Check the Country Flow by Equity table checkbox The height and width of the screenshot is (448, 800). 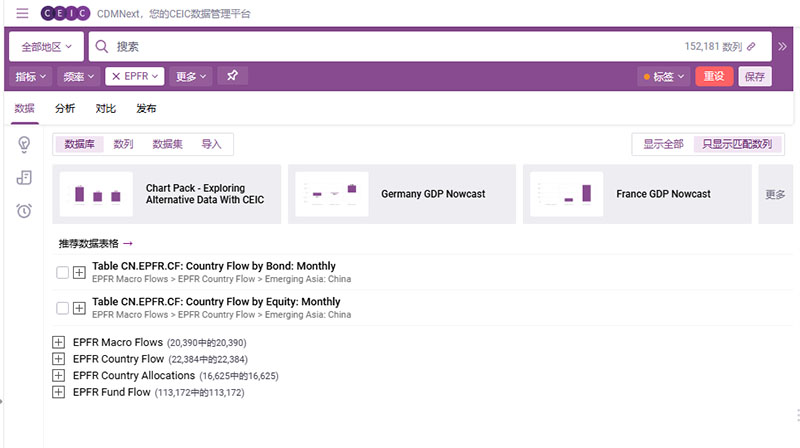coord(63,308)
